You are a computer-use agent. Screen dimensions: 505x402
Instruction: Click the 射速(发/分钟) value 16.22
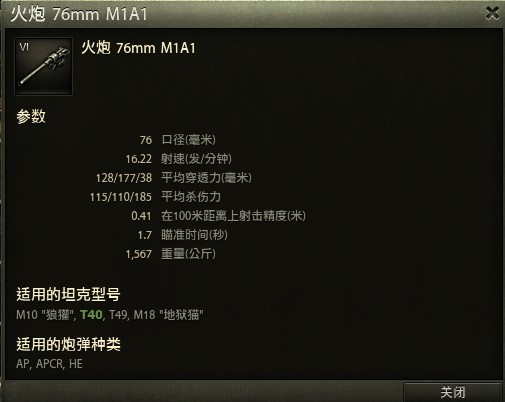(139, 159)
